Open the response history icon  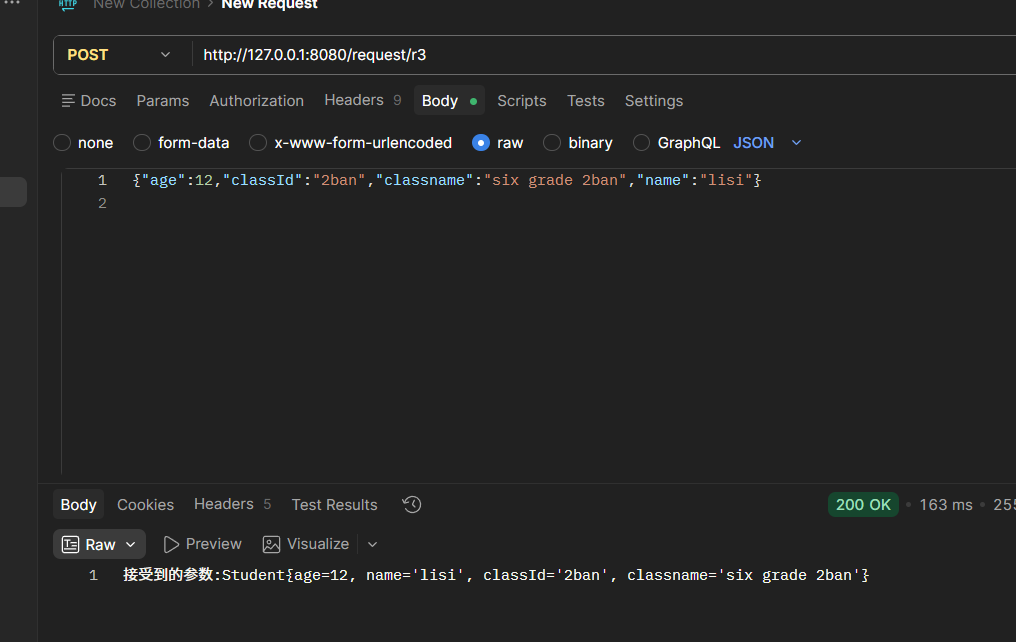coord(411,505)
